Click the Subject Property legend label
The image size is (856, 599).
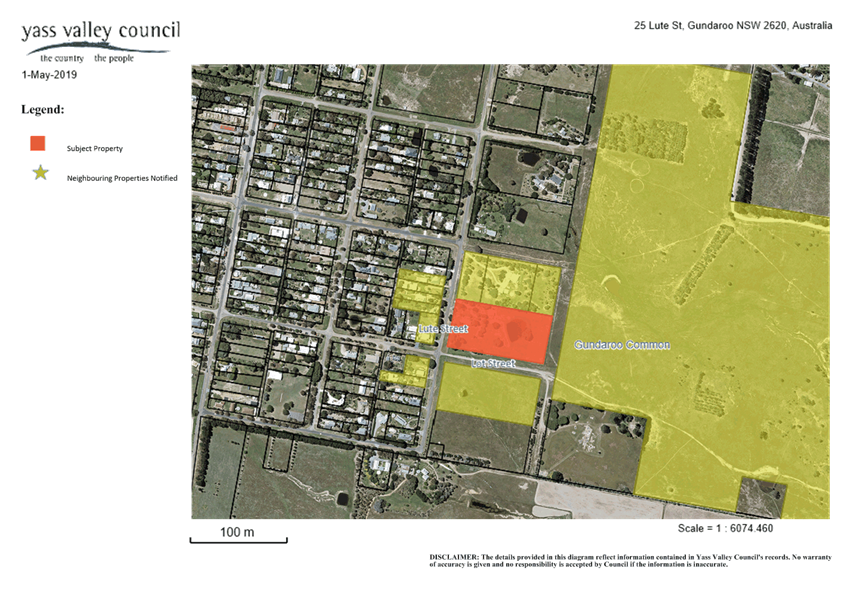tap(95, 148)
